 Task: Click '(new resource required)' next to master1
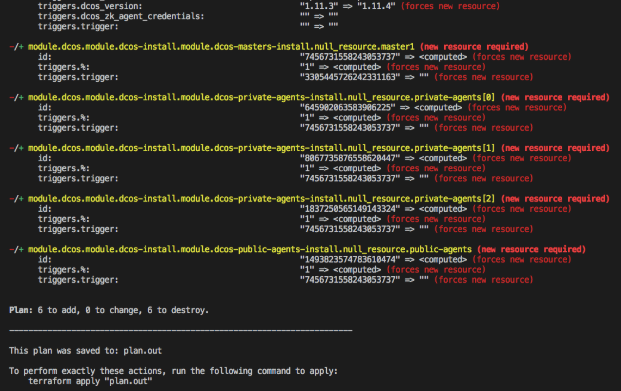(474, 47)
